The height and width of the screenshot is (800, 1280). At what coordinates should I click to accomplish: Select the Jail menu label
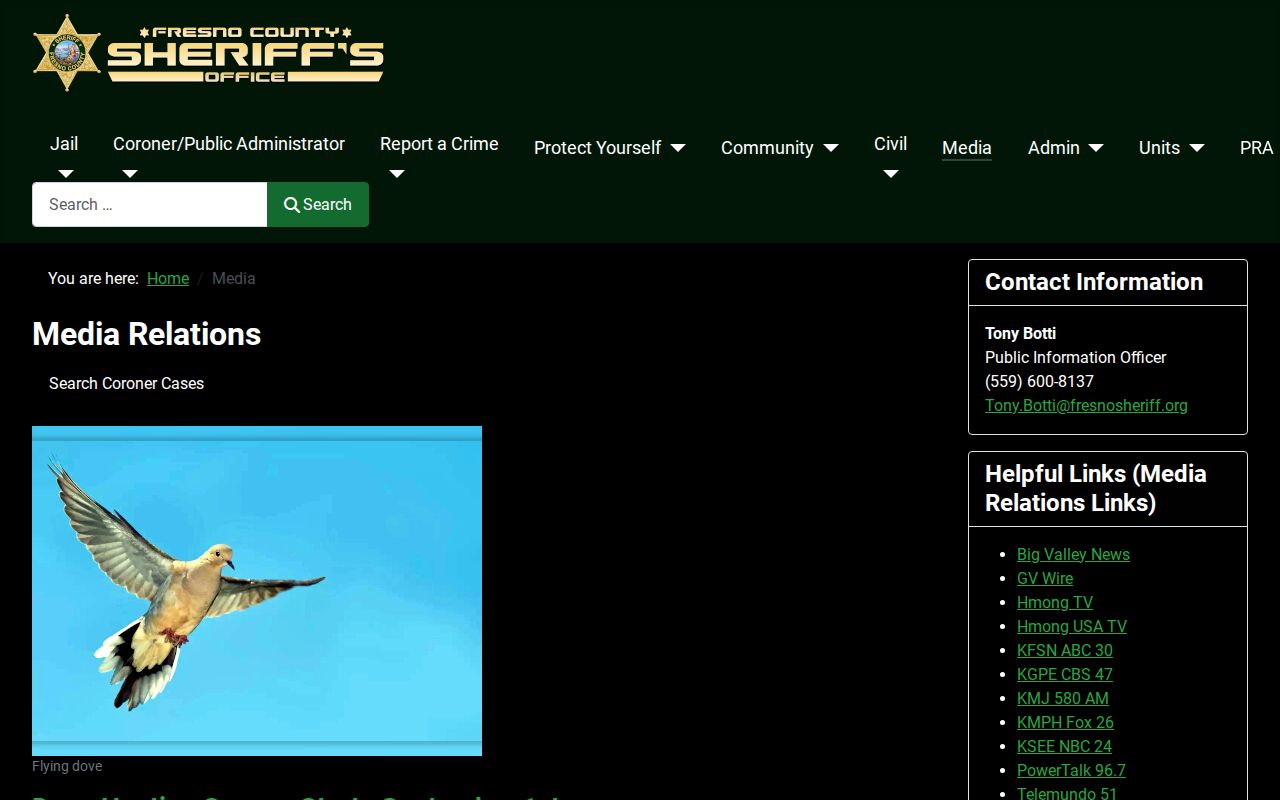tap(64, 144)
